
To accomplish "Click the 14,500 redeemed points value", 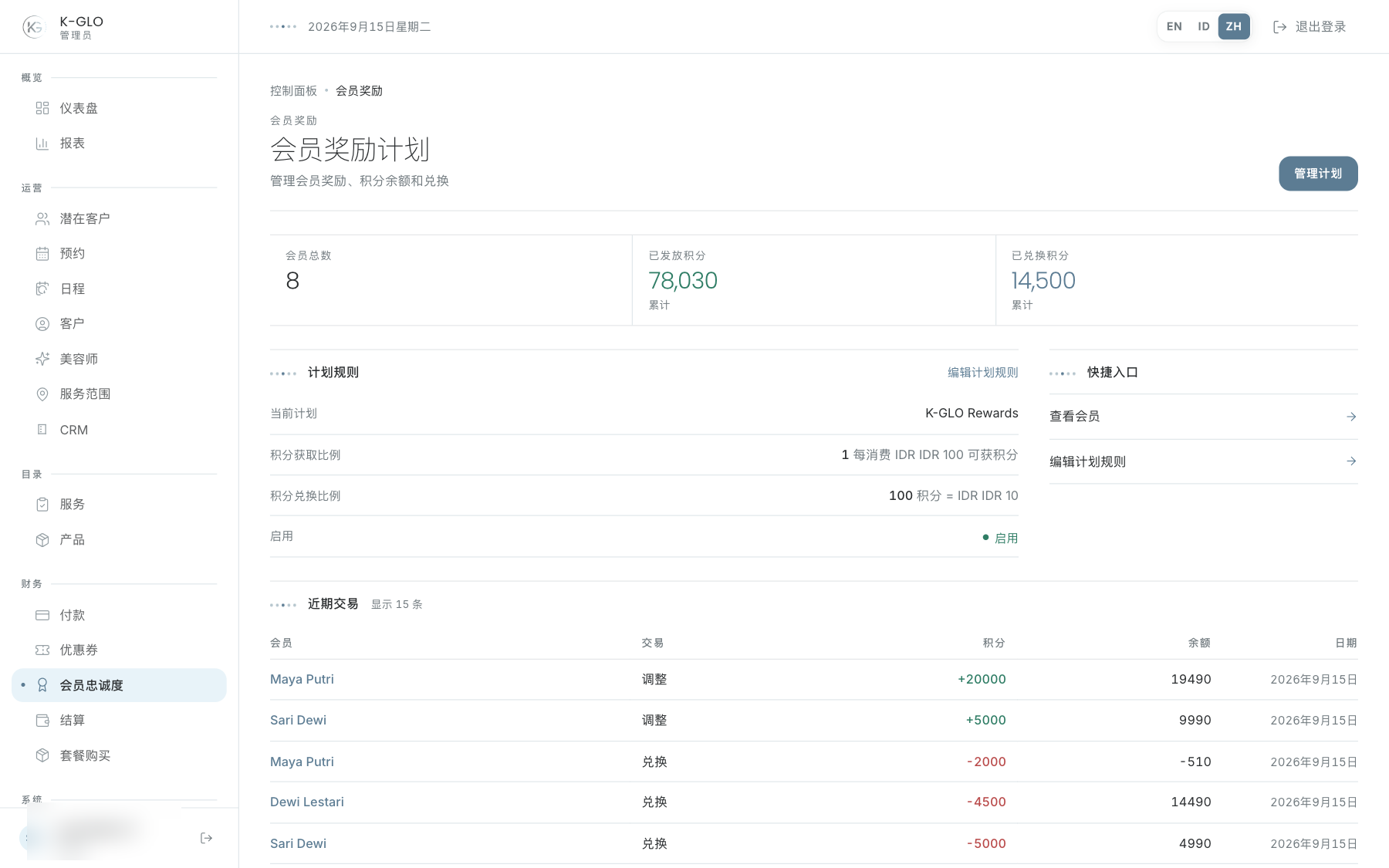I will (1043, 281).
